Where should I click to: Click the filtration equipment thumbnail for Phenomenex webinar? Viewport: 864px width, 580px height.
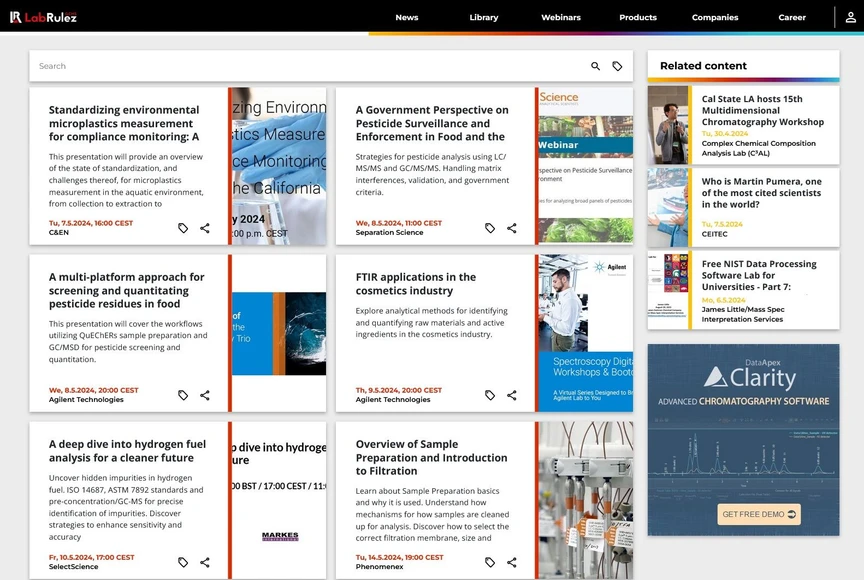[x=586, y=500]
